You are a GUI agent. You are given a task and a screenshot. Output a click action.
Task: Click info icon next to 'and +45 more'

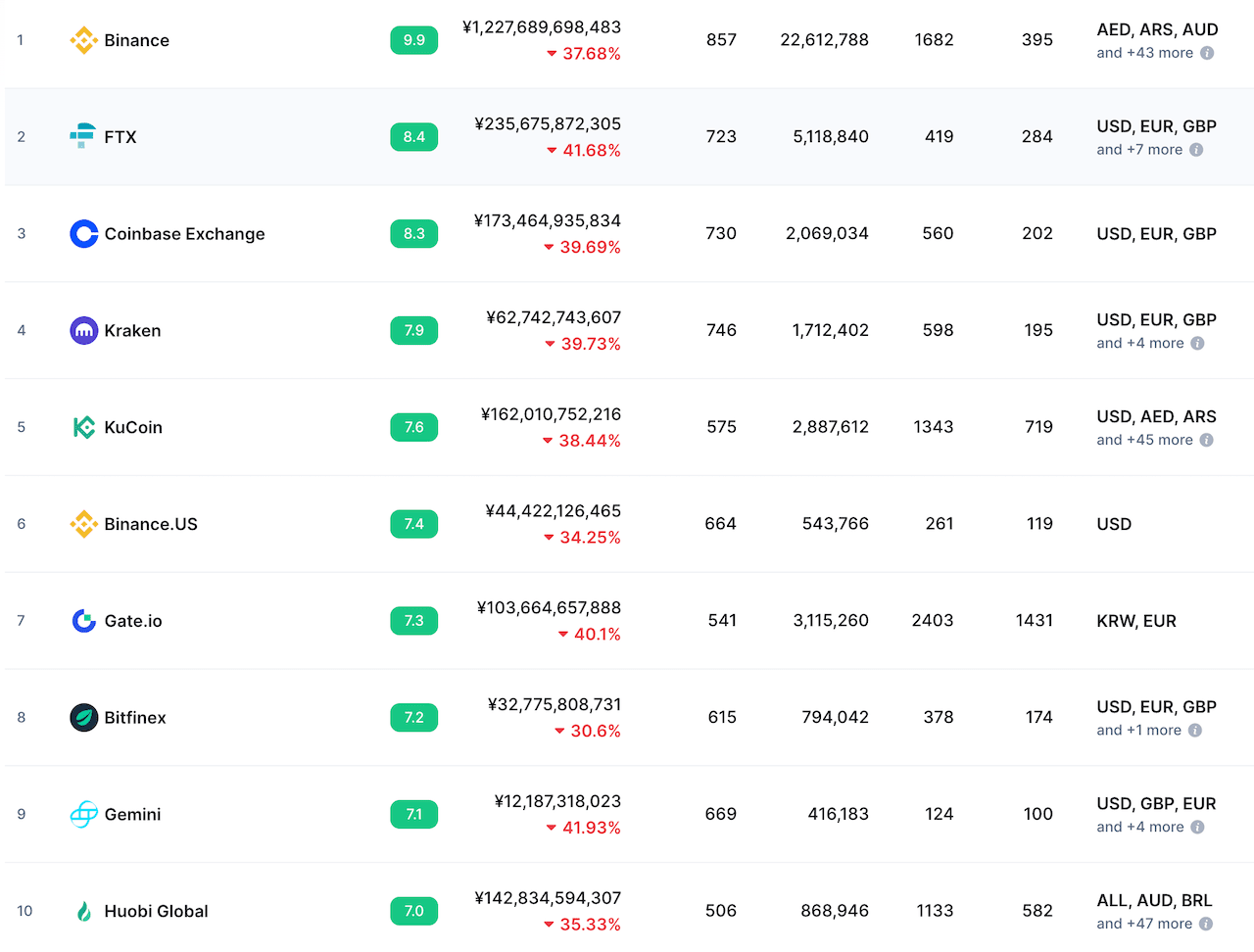(x=1207, y=440)
